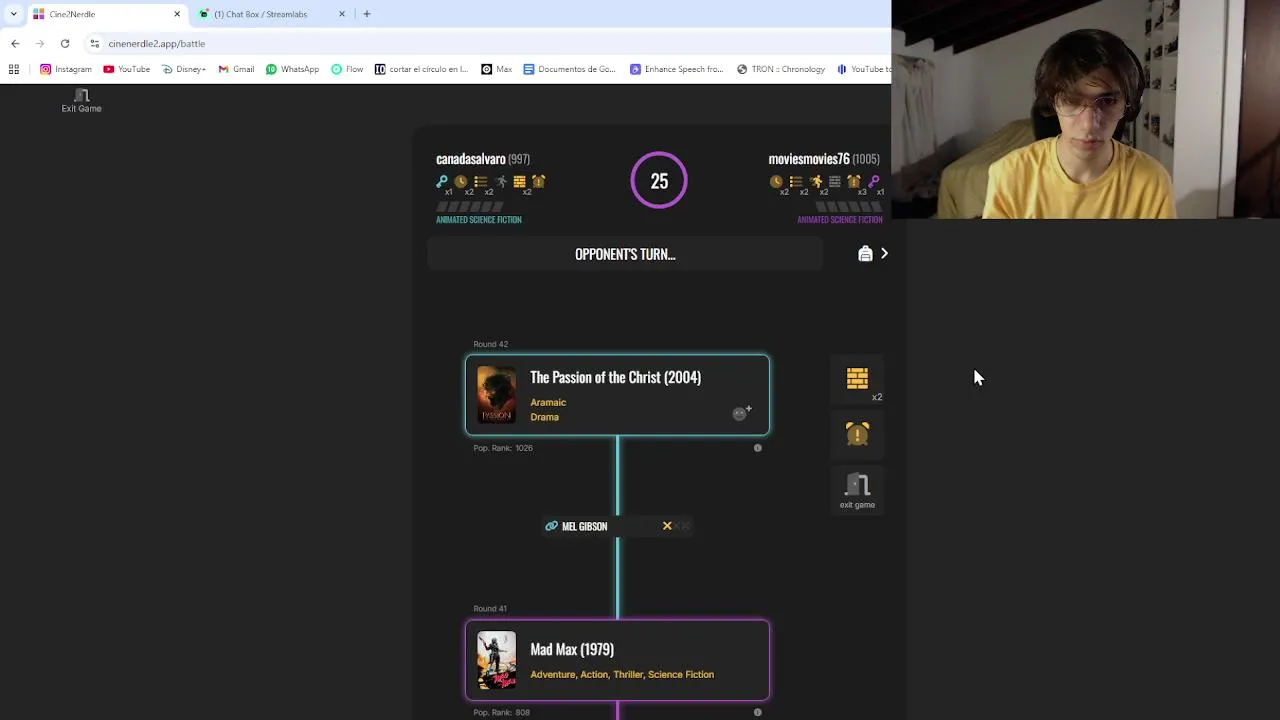
Task: Click canadasalvaro player name
Action: pos(470,159)
